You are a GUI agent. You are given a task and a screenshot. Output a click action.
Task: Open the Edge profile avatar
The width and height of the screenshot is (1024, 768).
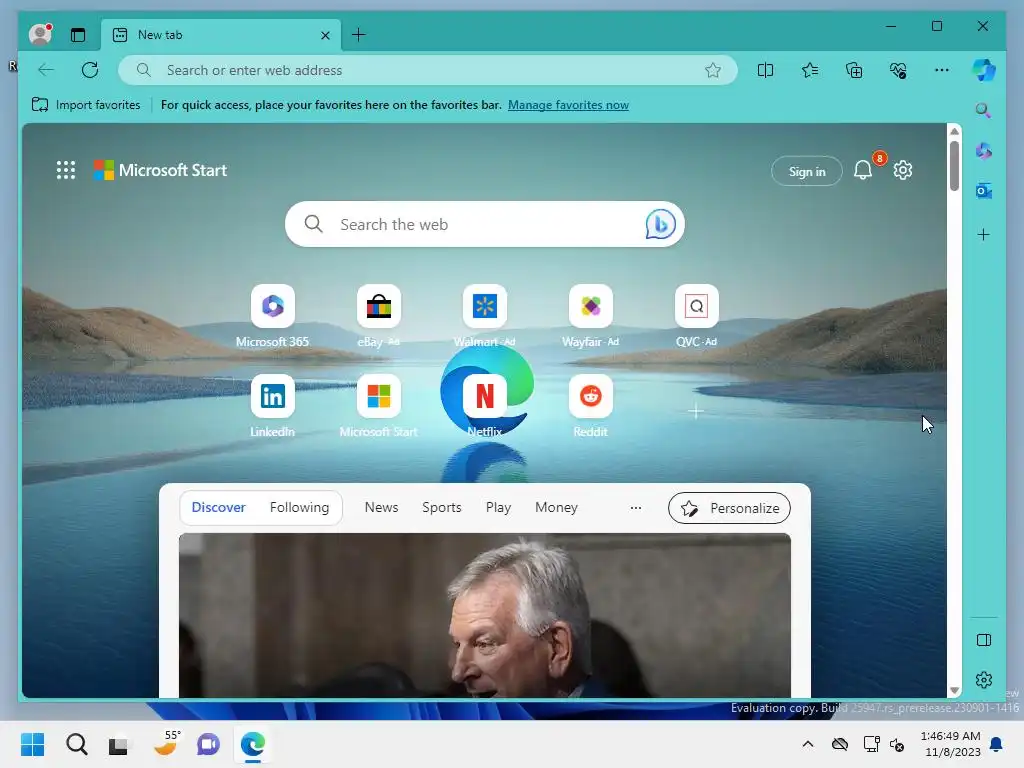[x=40, y=35]
